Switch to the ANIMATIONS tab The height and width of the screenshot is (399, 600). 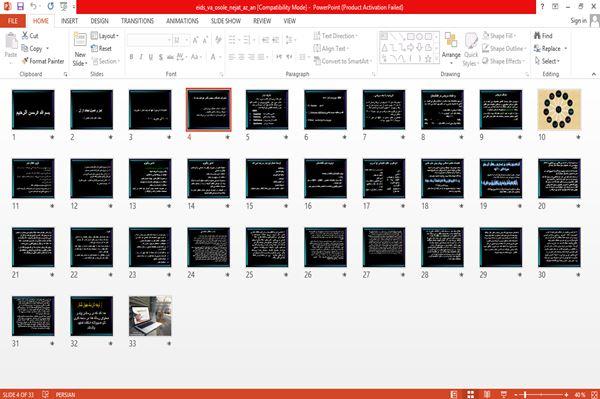[x=182, y=21]
